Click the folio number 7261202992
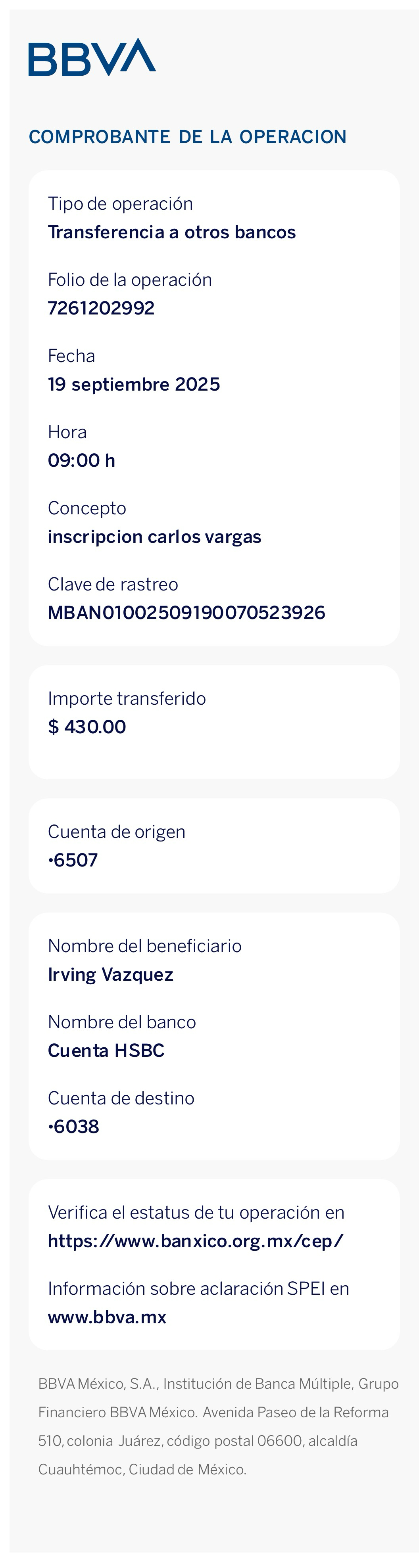The width and height of the screenshot is (419, 1568). (101, 308)
